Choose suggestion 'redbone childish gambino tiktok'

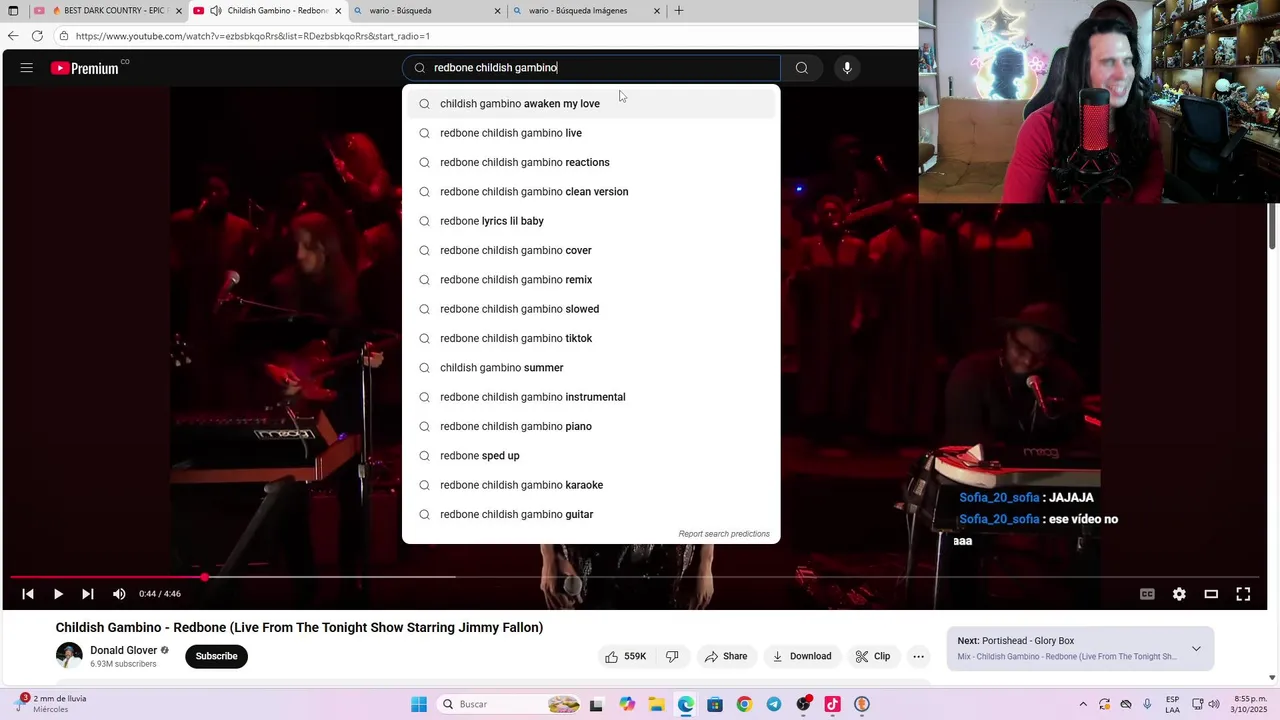point(590,338)
